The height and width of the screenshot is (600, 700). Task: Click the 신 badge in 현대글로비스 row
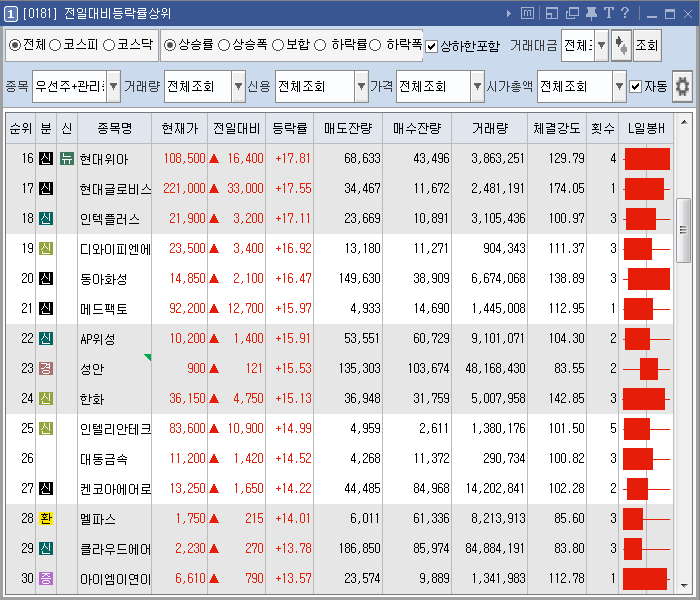click(46, 188)
